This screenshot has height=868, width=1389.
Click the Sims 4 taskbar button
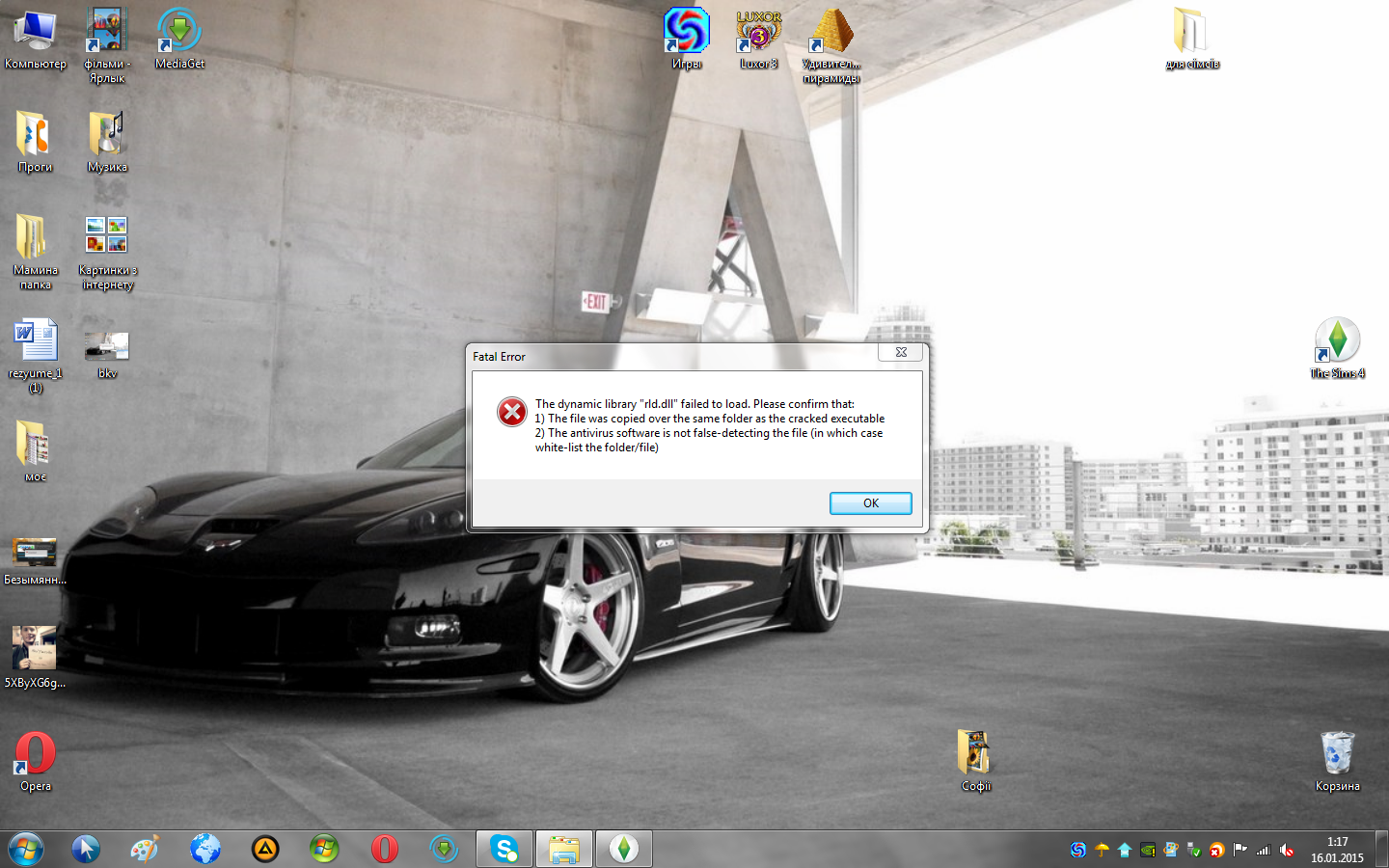click(x=624, y=849)
